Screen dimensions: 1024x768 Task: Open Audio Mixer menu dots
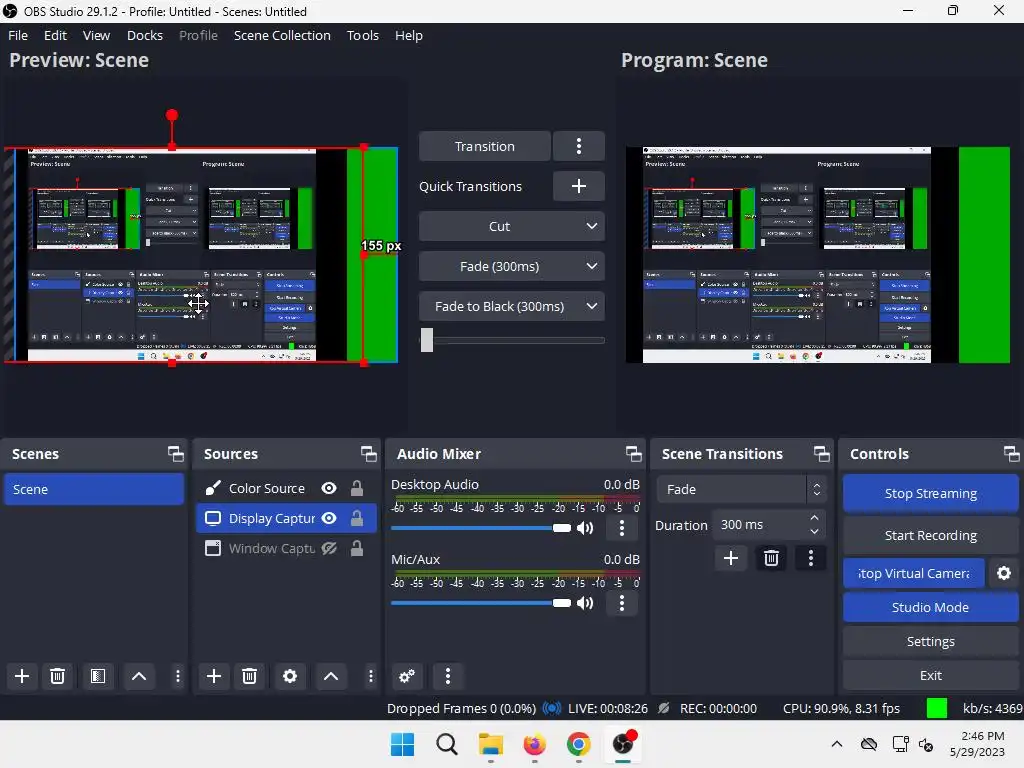pos(448,676)
